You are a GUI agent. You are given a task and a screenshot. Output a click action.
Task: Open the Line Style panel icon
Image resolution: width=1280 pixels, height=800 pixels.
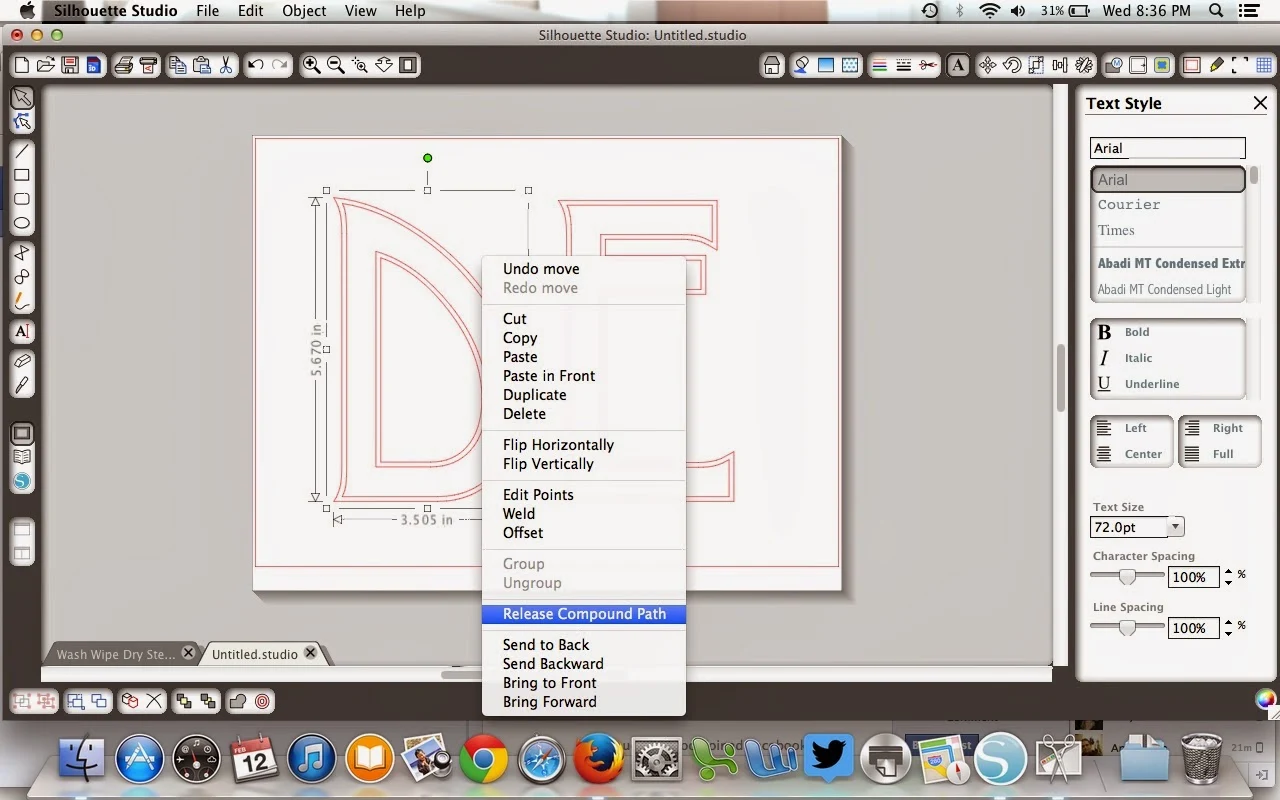pyautogui.click(x=903, y=66)
